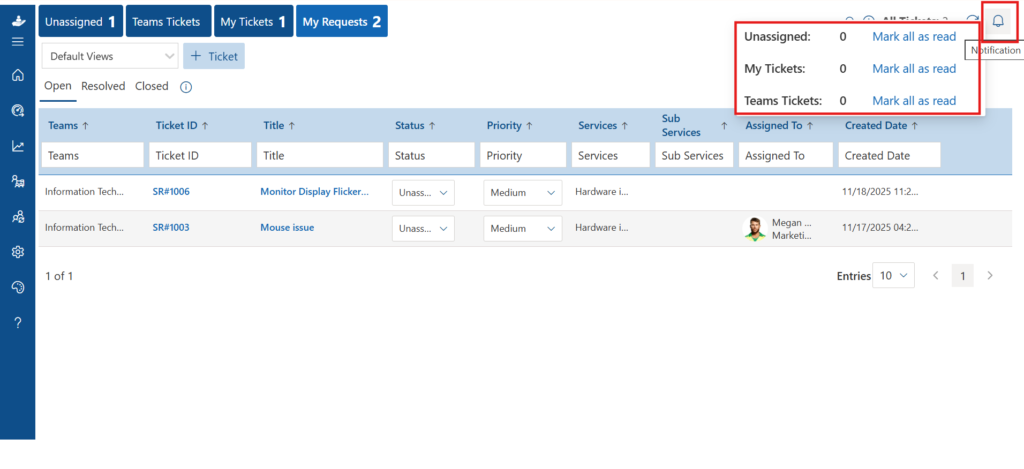Switch to the My Requests tab
The width and height of the screenshot is (1024, 469).
pyautogui.click(x=341, y=21)
